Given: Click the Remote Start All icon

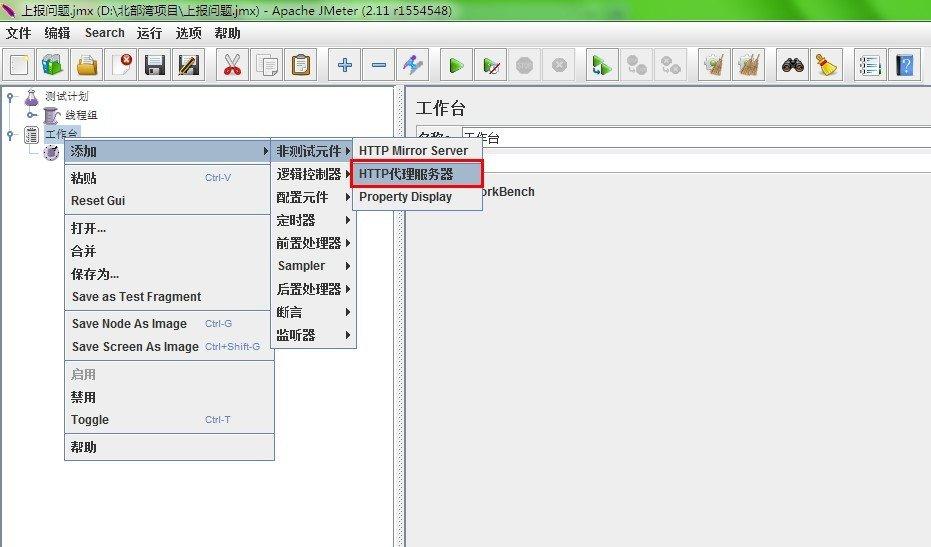Looking at the screenshot, I should click(602, 66).
